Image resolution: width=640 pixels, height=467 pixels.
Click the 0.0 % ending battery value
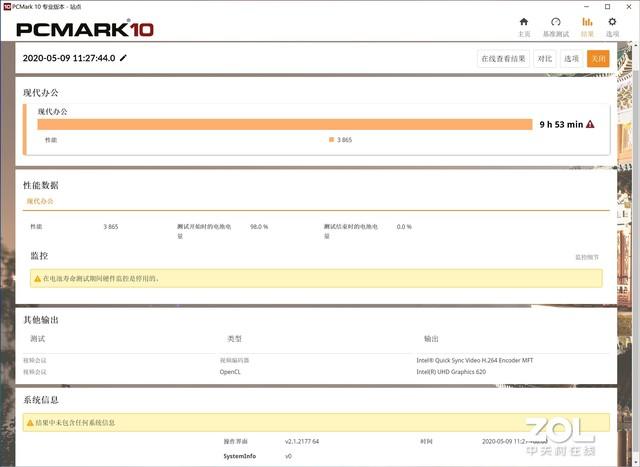coord(404,227)
